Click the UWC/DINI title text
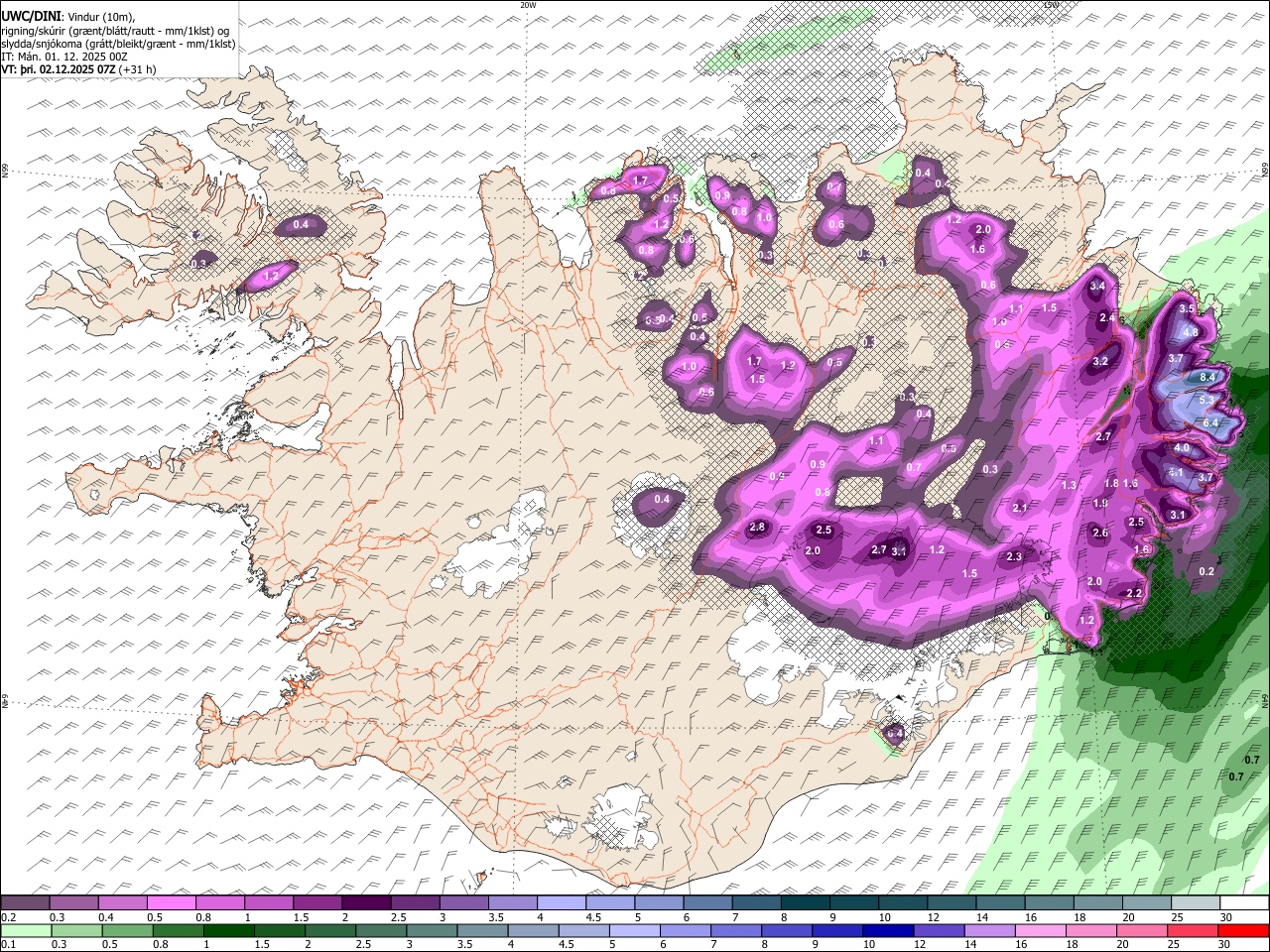 pyautogui.click(x=30, y=16)
